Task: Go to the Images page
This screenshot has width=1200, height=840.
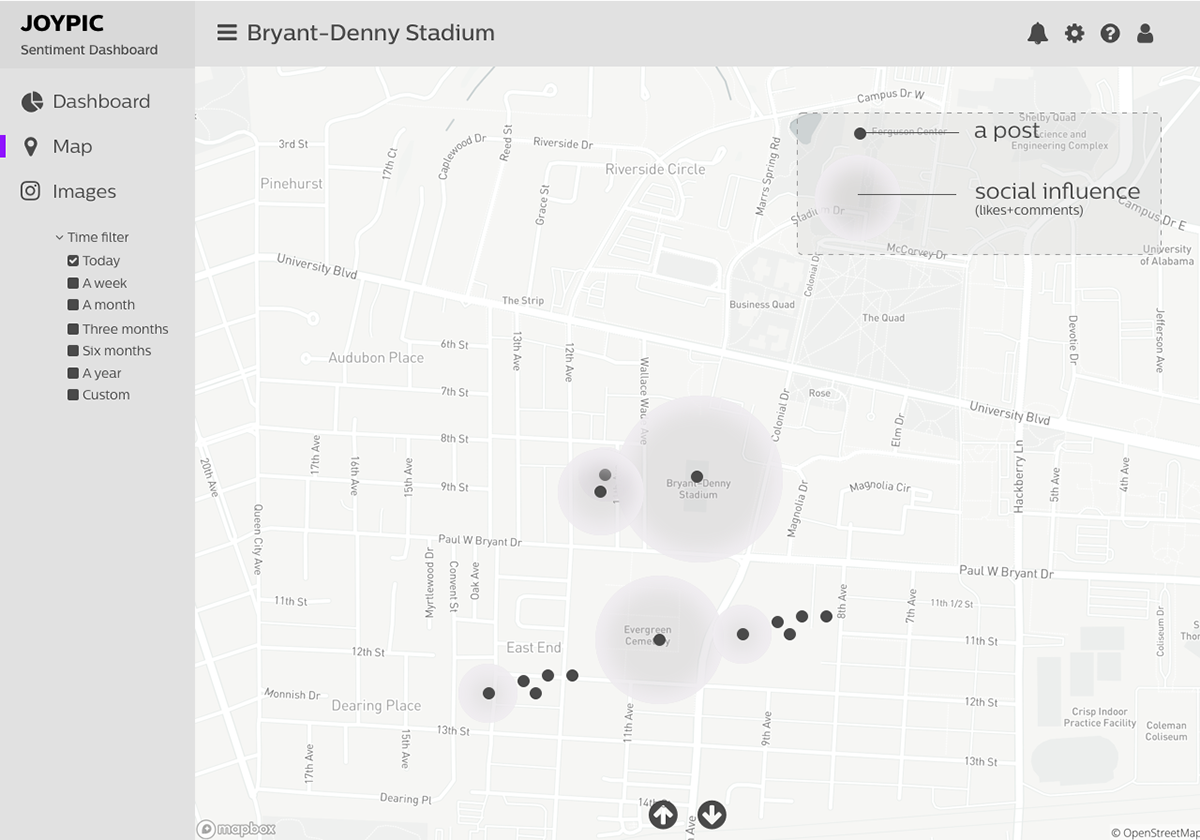Action: 84,191
